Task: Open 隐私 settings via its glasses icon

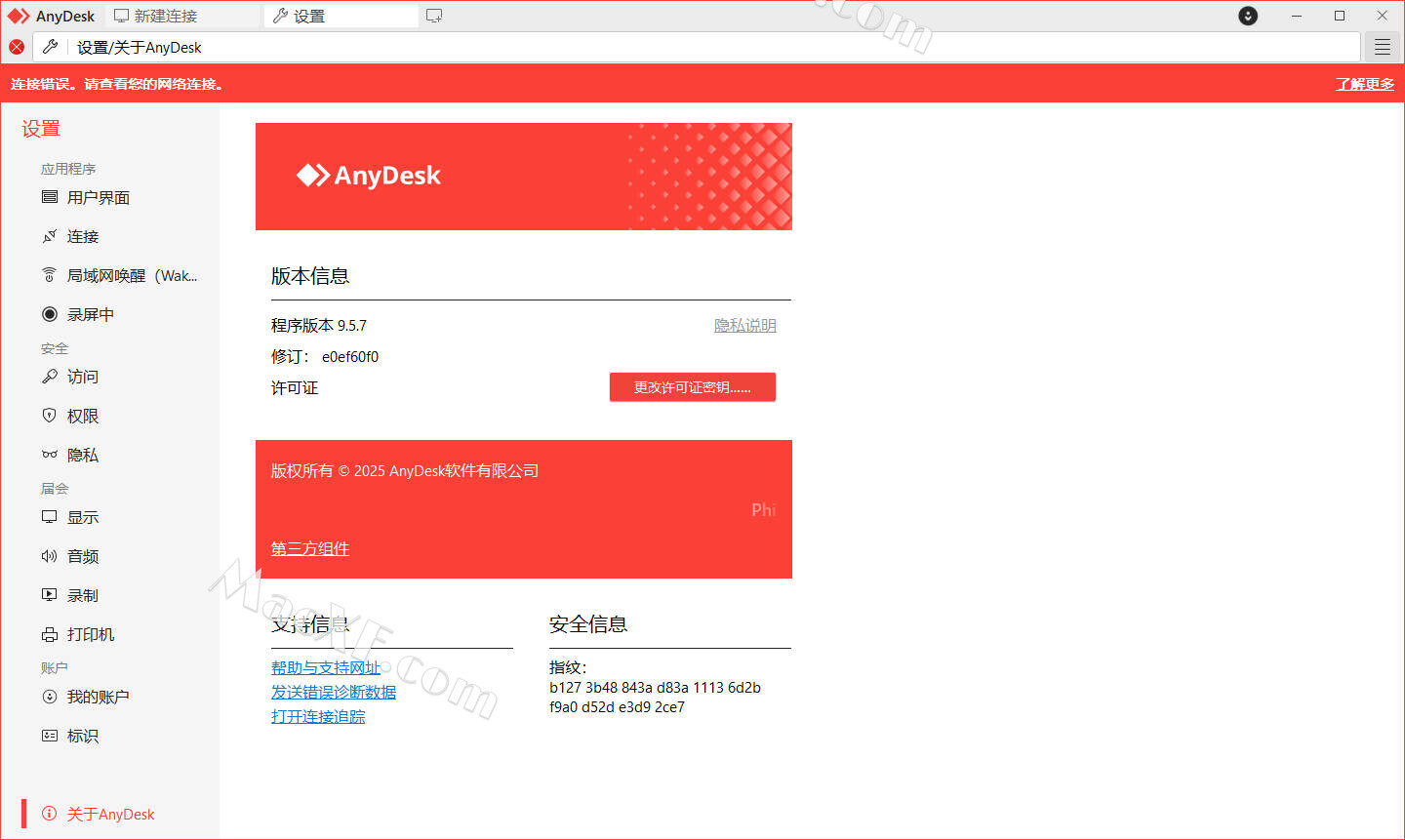Action: click(50, 455)
